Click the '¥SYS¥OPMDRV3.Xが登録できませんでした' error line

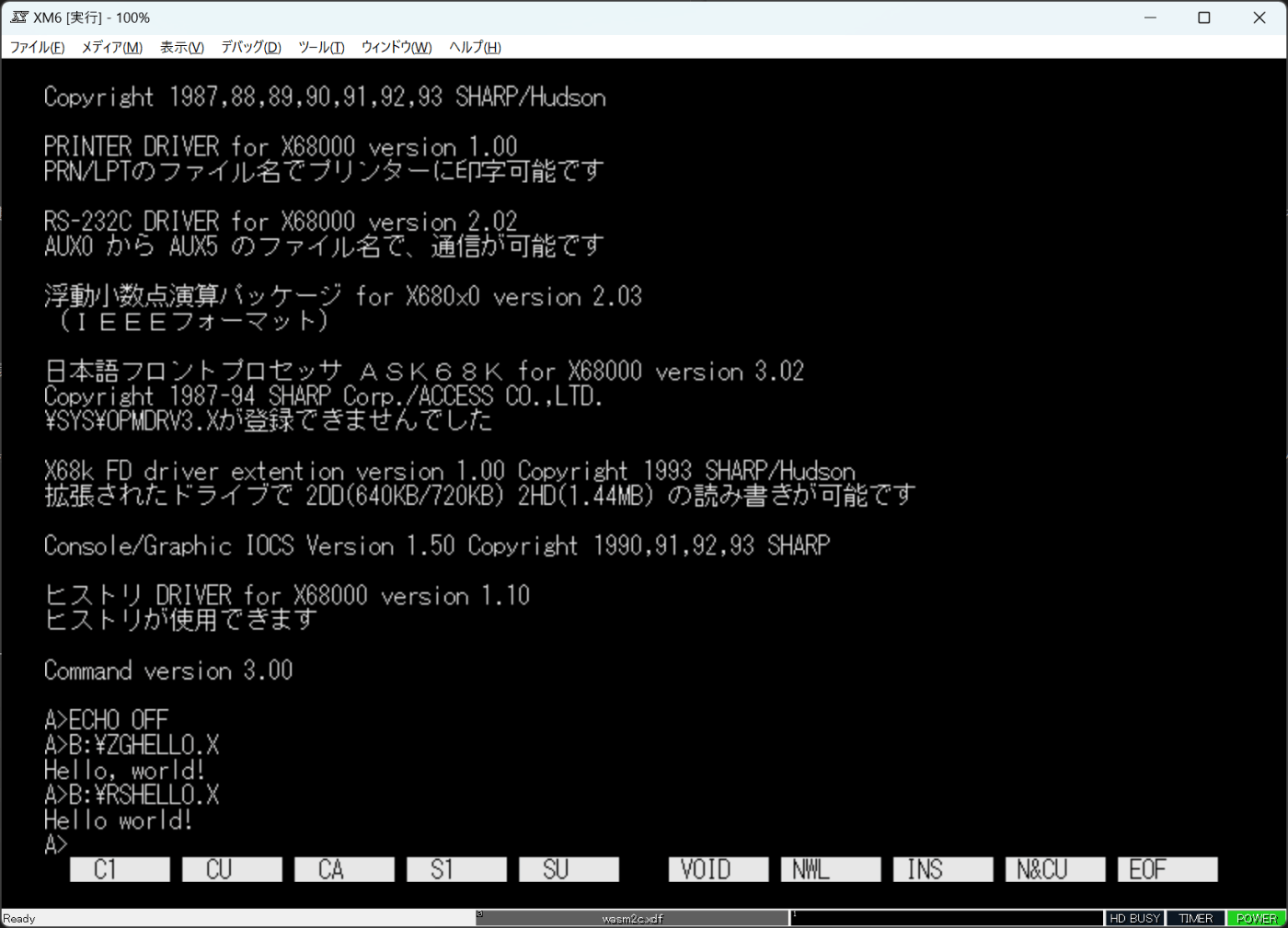coord(268,420)
